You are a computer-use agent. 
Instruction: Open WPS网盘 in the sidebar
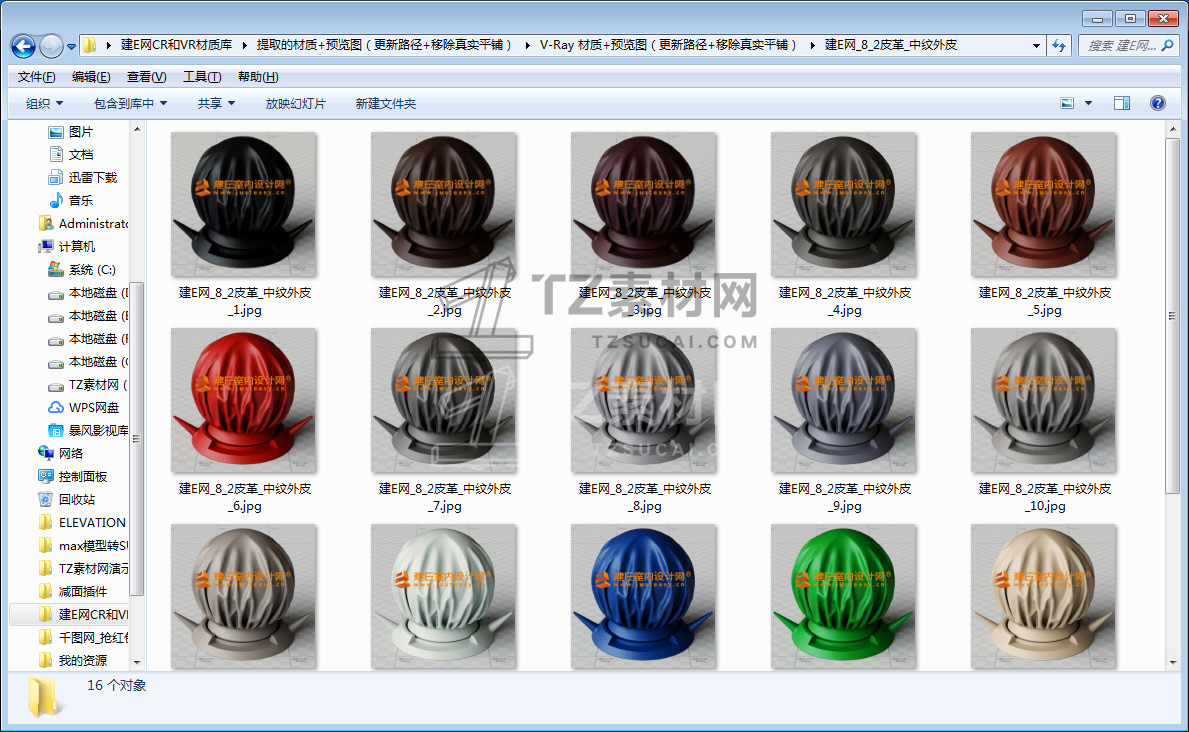coord(83,407)
